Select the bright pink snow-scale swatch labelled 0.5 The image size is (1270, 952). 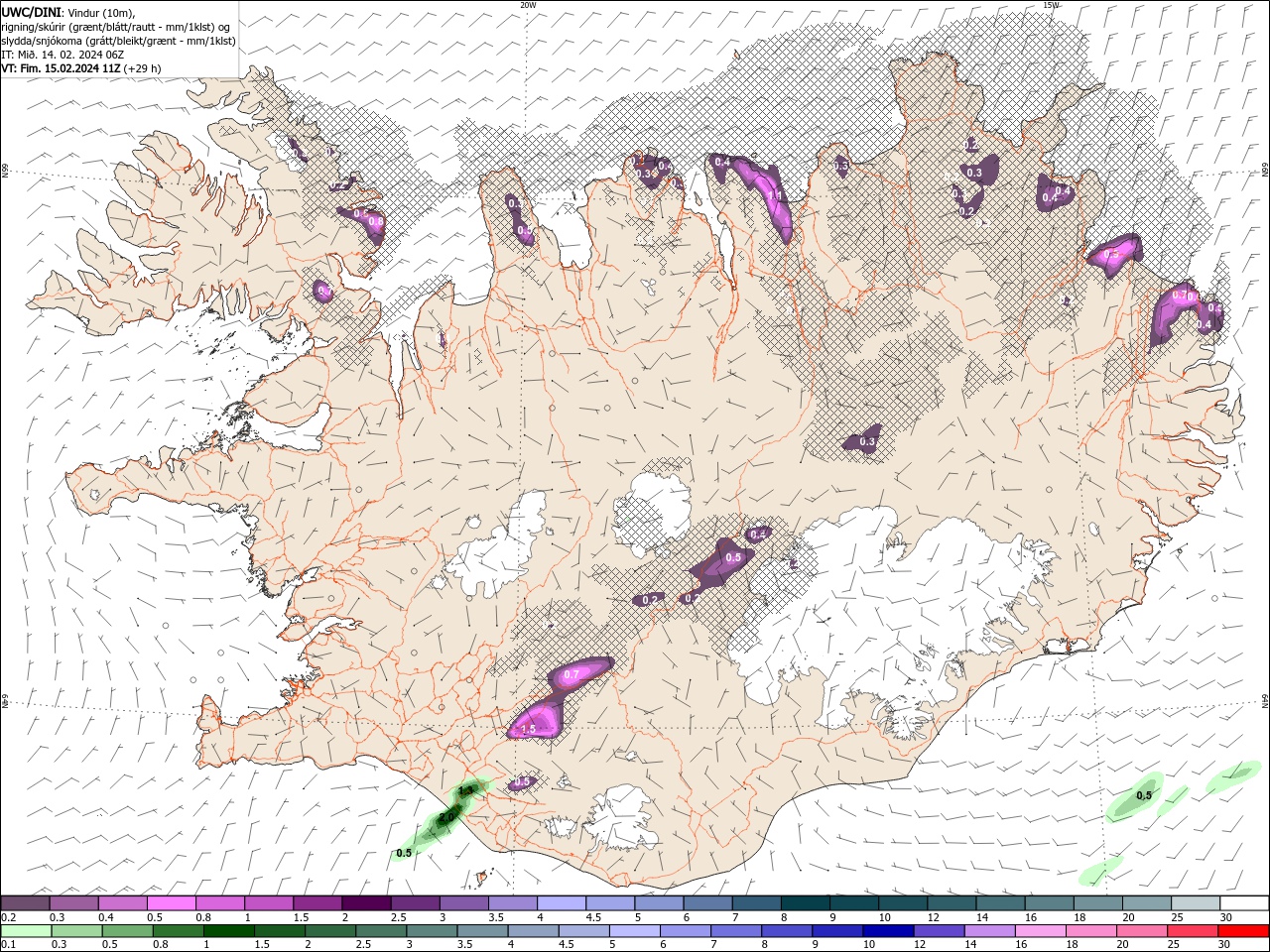point(171,903)
